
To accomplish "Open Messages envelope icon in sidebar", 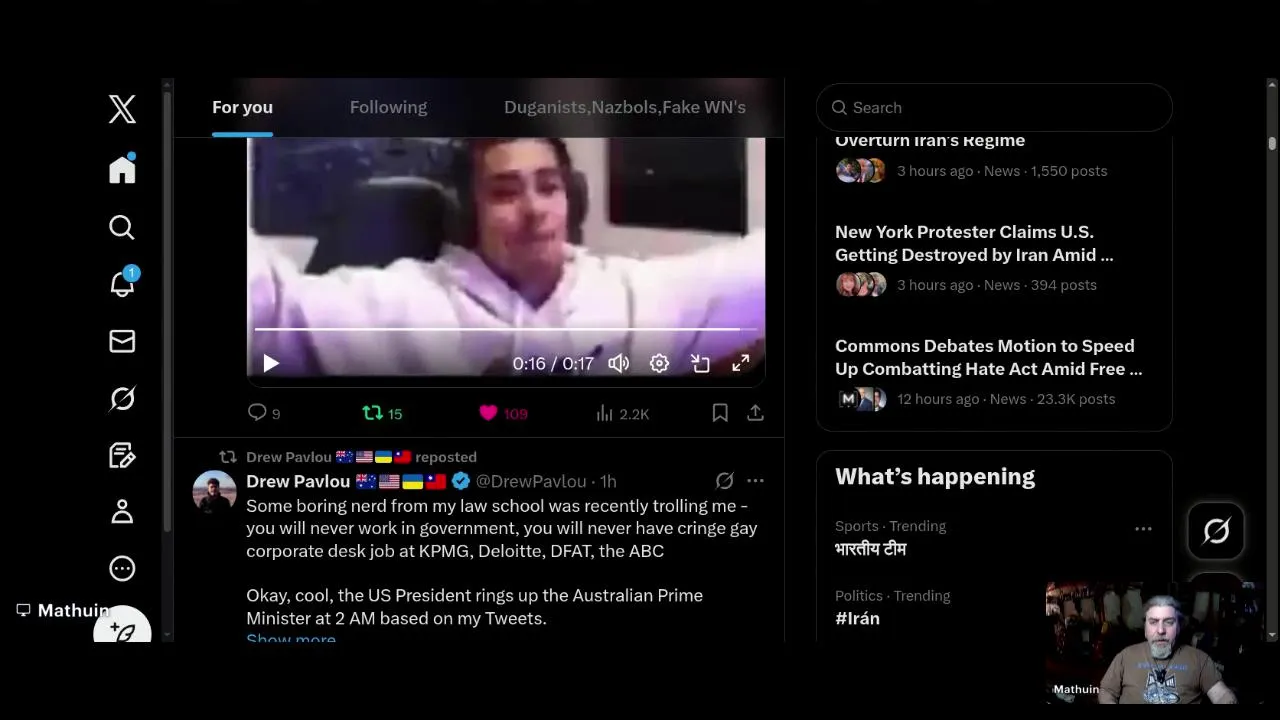I will point(122,341).
